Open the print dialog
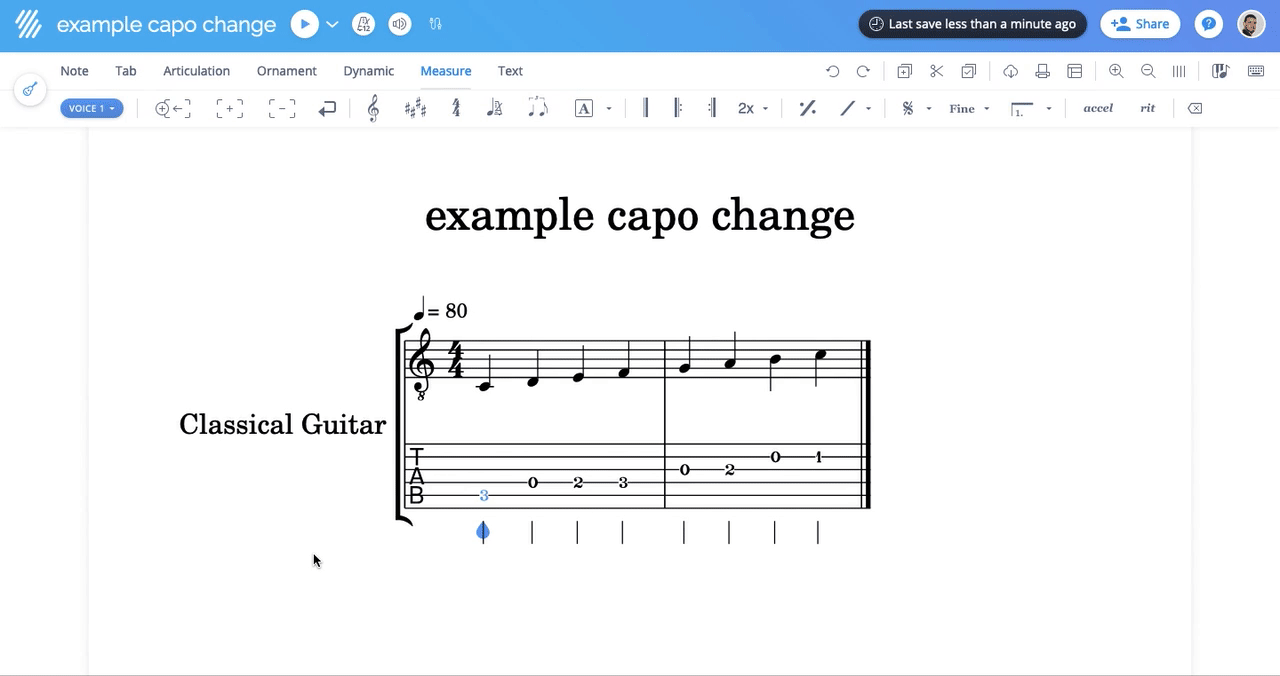 [x=1042, y=71]
